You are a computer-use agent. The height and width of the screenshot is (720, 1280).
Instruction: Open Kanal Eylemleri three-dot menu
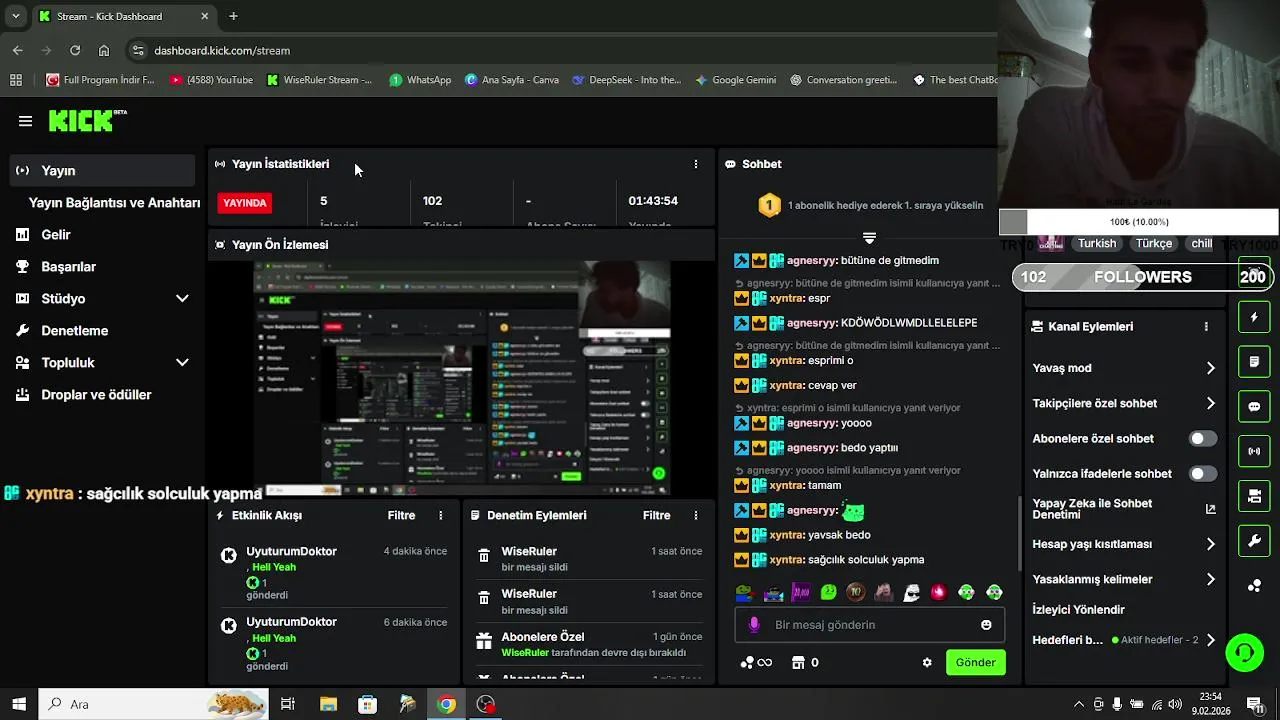(x=1206, y=326)
